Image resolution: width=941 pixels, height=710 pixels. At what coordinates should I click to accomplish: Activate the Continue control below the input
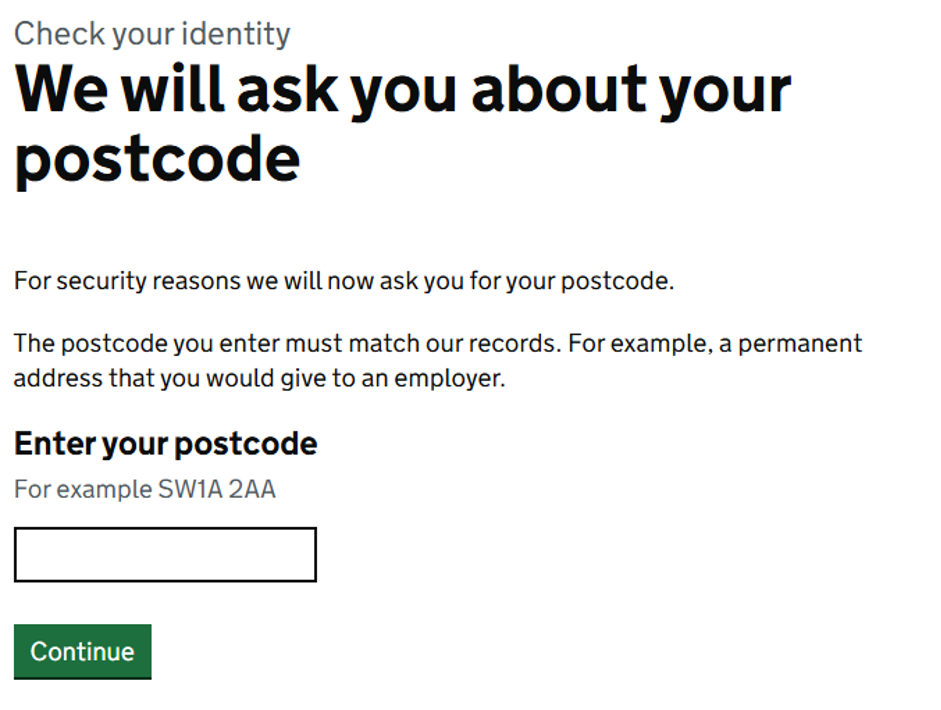(81, 651)
